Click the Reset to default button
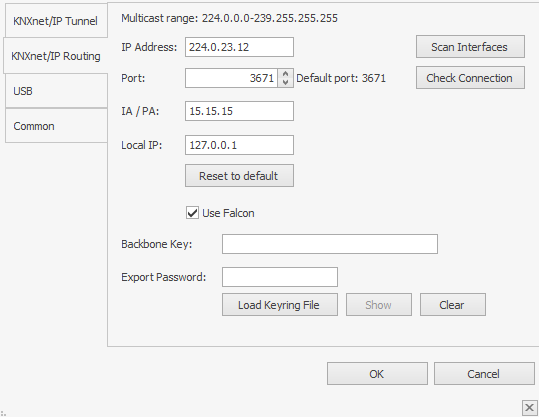The height and width of the screenshot is (417, 539). [x=239, y=176]
